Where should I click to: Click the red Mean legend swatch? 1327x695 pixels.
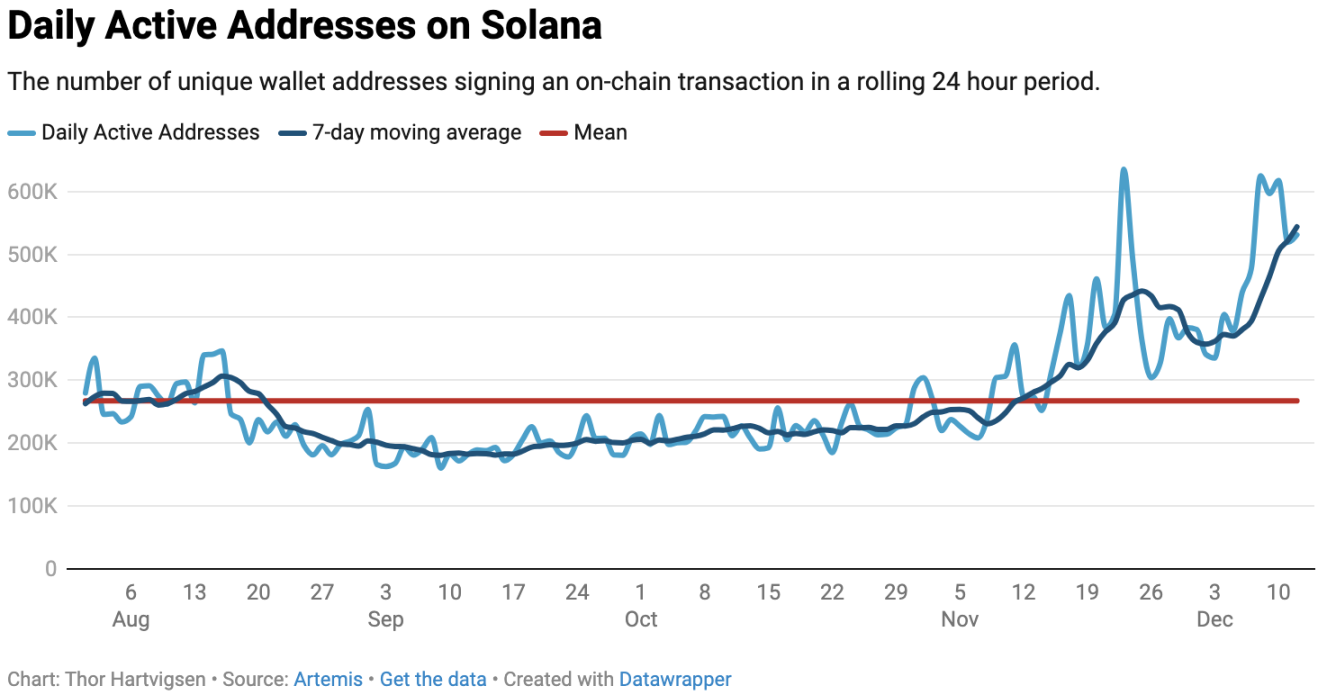click(x=553, y=133)
